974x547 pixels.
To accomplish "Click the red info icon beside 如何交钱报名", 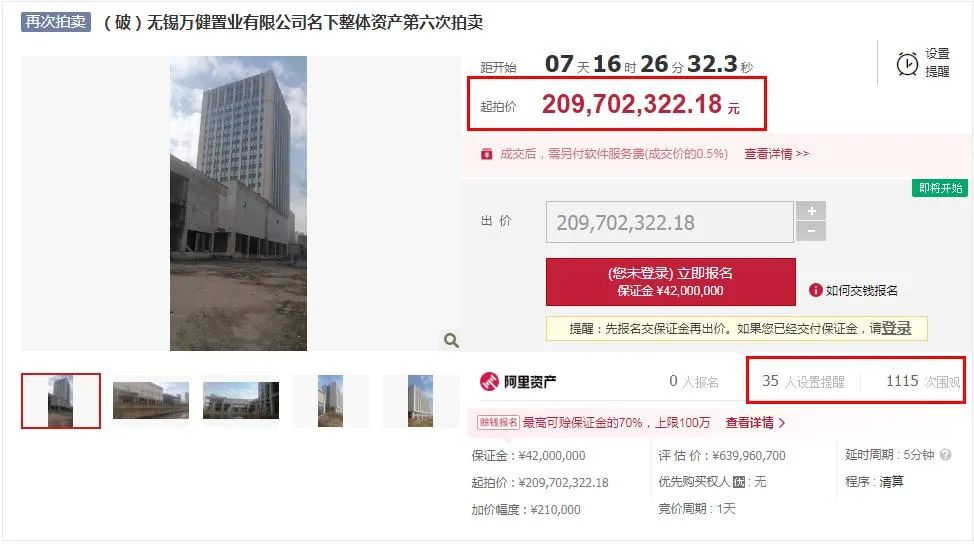I will pos(816,290).
